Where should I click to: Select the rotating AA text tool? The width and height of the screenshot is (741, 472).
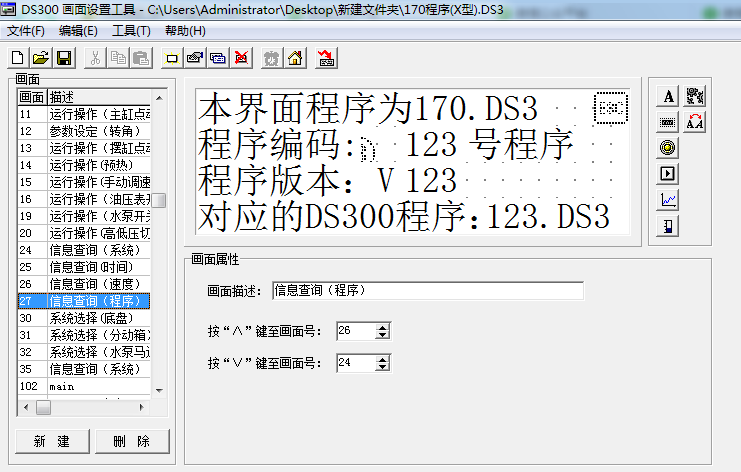(694, 122)
